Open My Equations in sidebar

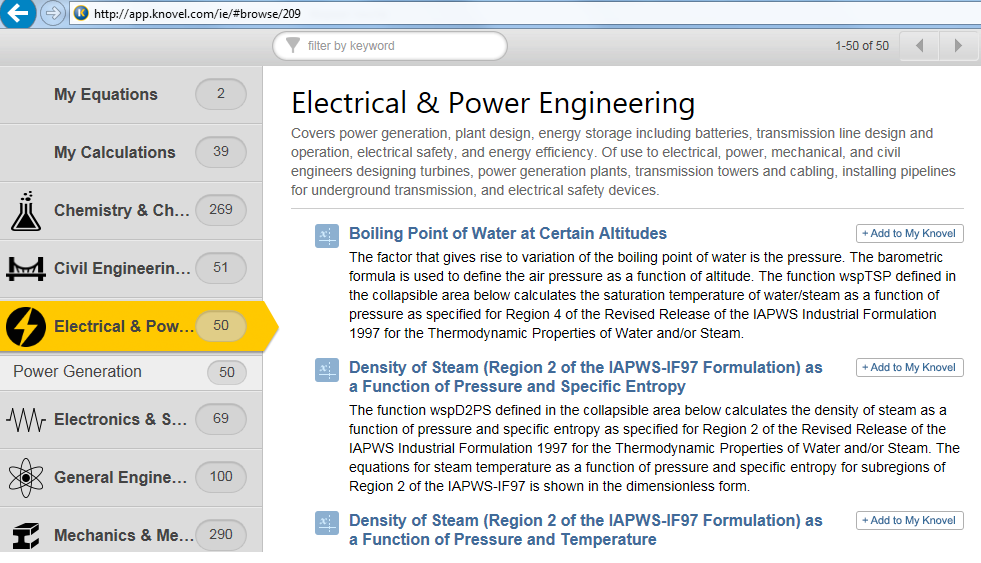(x=131, y=94)
